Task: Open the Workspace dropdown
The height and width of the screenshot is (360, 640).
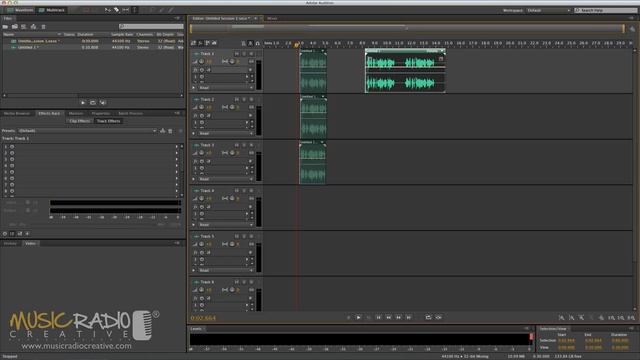Action: click(x=549, y=10)
